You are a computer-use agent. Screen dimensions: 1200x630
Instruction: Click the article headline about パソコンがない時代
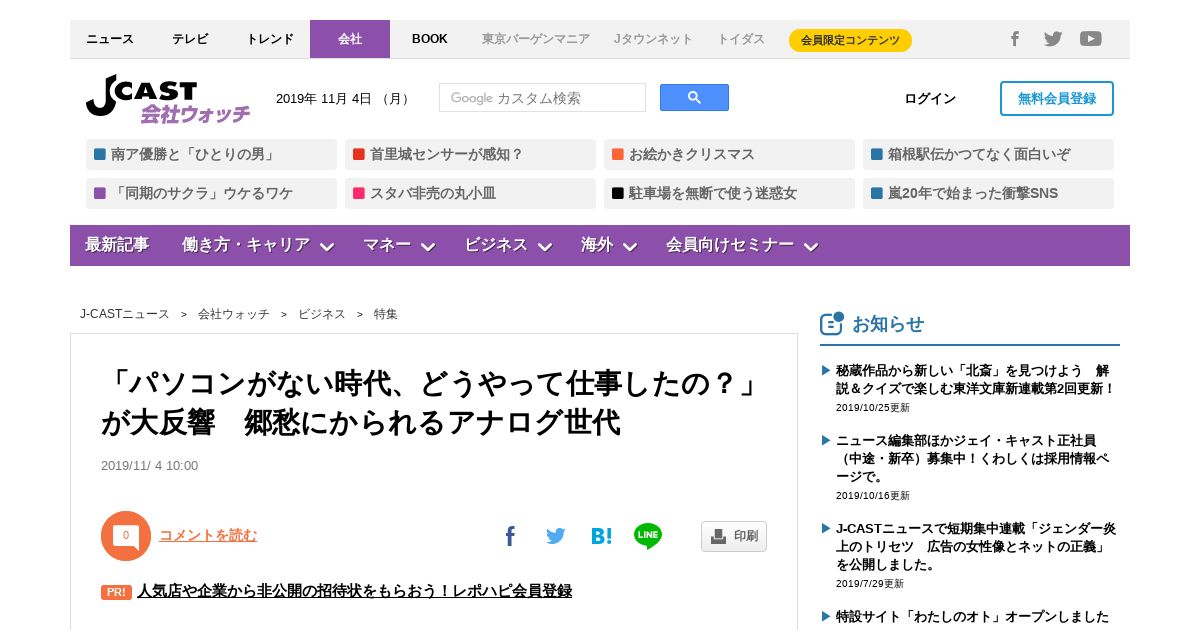click(x=432, y=402)
